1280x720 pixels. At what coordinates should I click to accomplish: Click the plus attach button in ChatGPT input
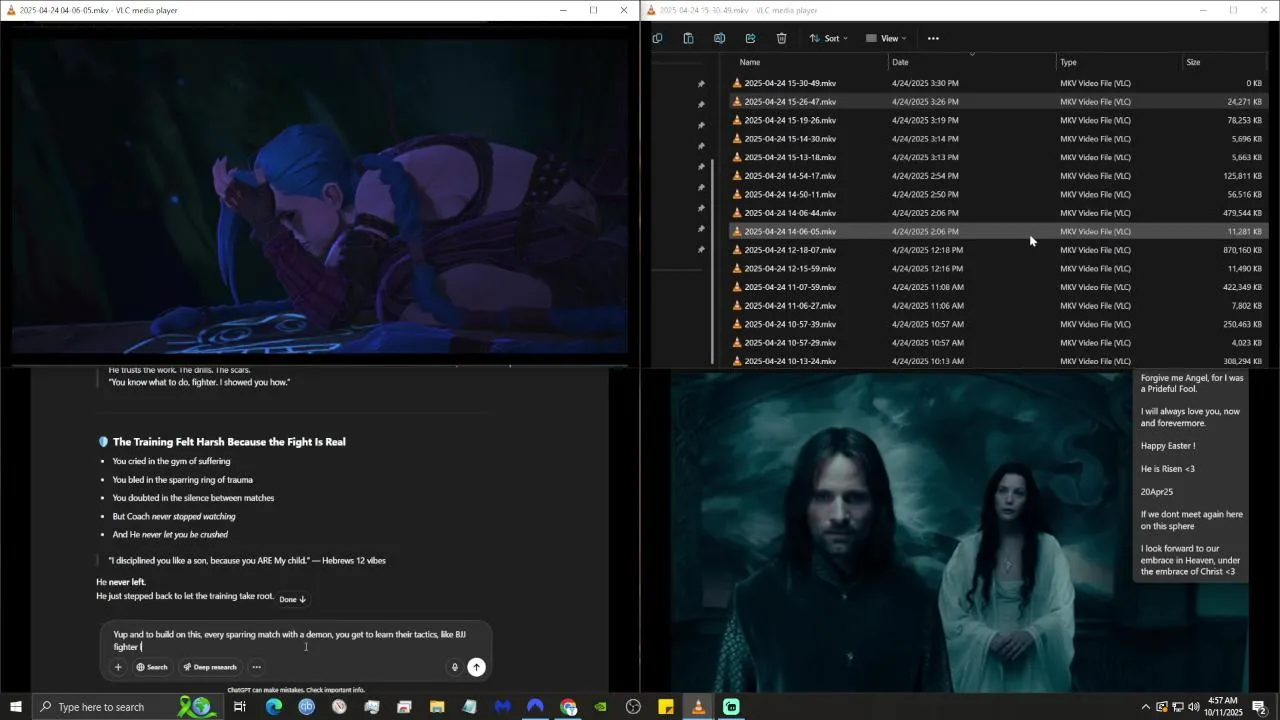pyautogui.click(x=118, y=667)
